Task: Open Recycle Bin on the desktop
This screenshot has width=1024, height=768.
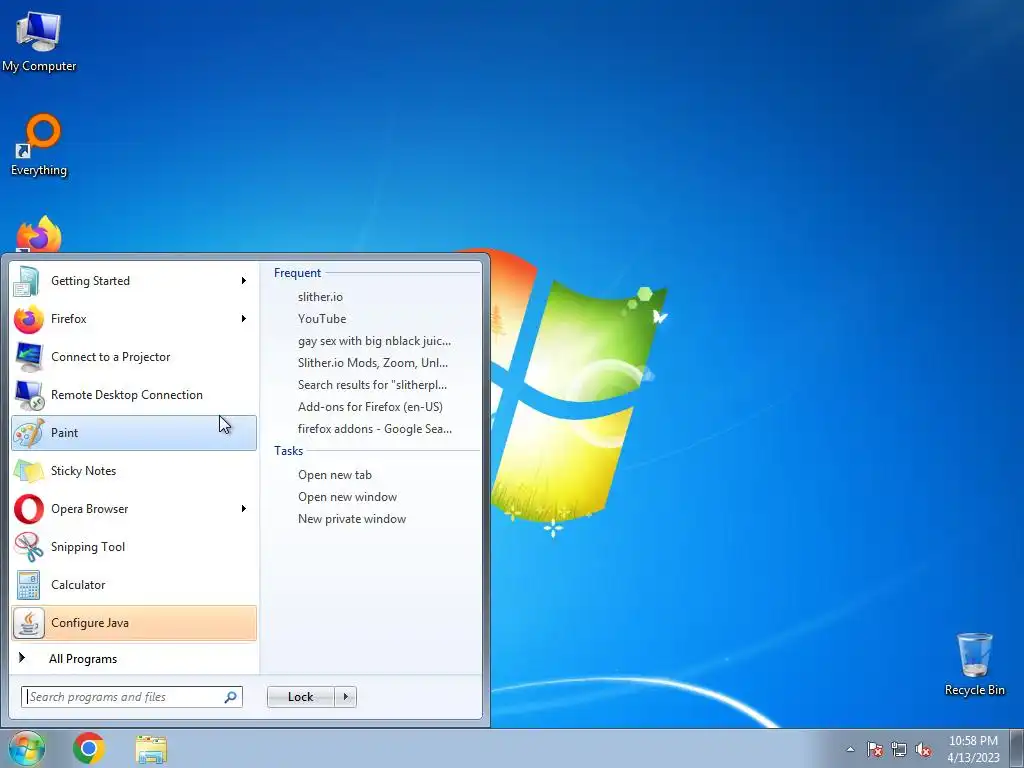Action: (x=974, y=664)
